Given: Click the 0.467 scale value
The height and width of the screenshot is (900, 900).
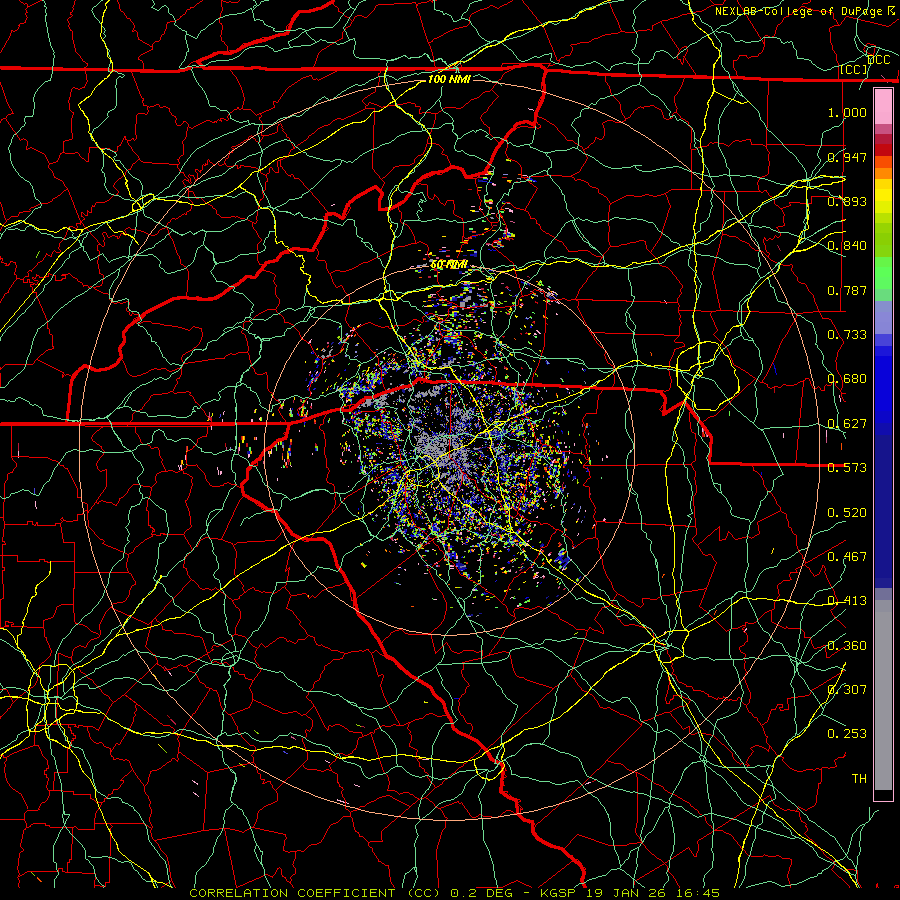Looking at the screenshot, I should pyautogui.click(x=847, y=557).
